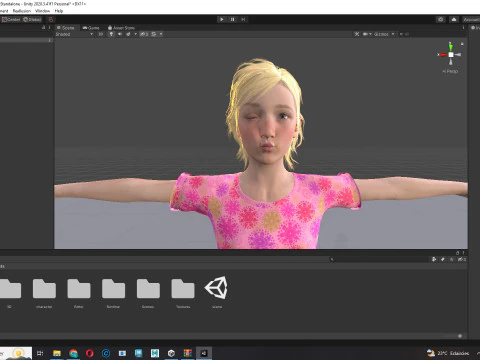
Task: Toggle scene audio with the speaker icon
Action: [120, 34]
